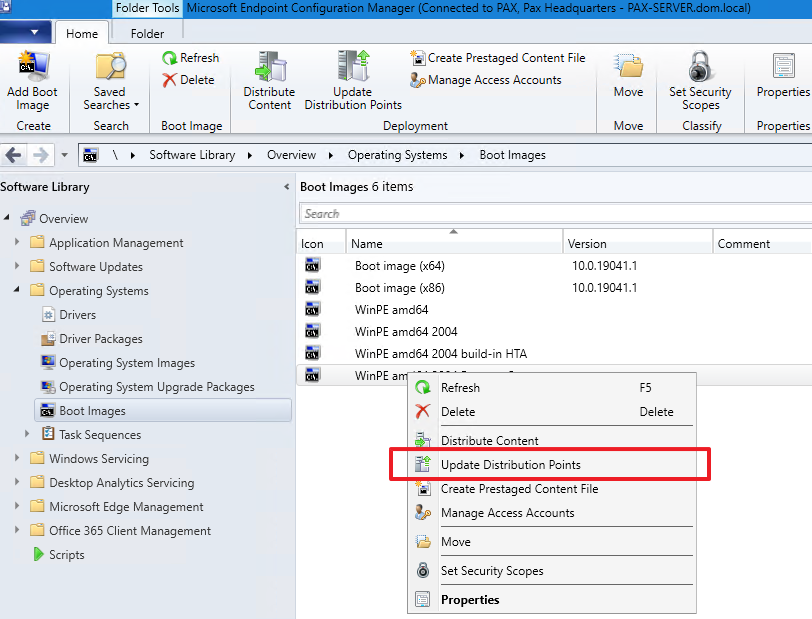Expand the Task Sequences node

[x=28, y=435]
